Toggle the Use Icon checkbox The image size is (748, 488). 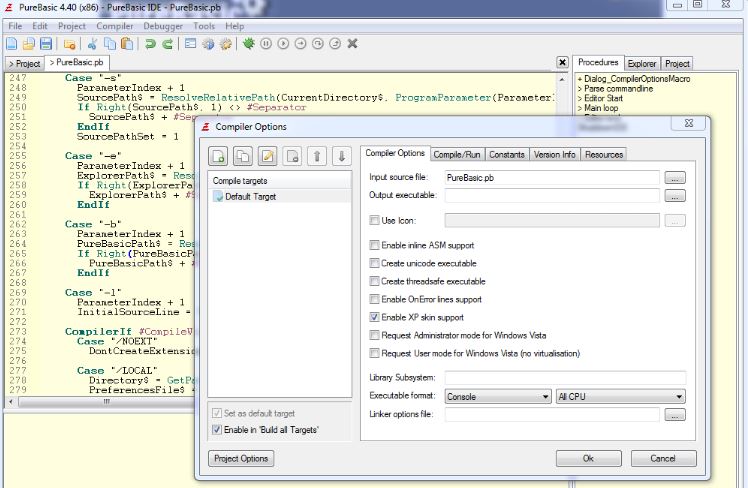(x=374, y=220)
